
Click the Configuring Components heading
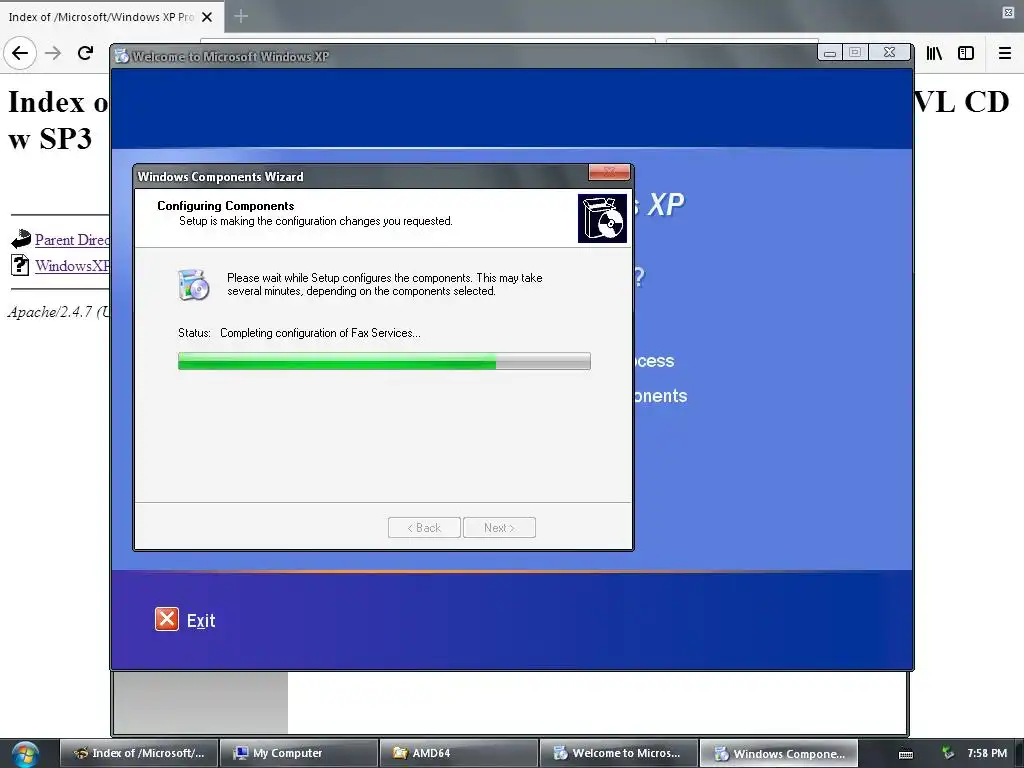pyautogui.click(x=226, y=206)
